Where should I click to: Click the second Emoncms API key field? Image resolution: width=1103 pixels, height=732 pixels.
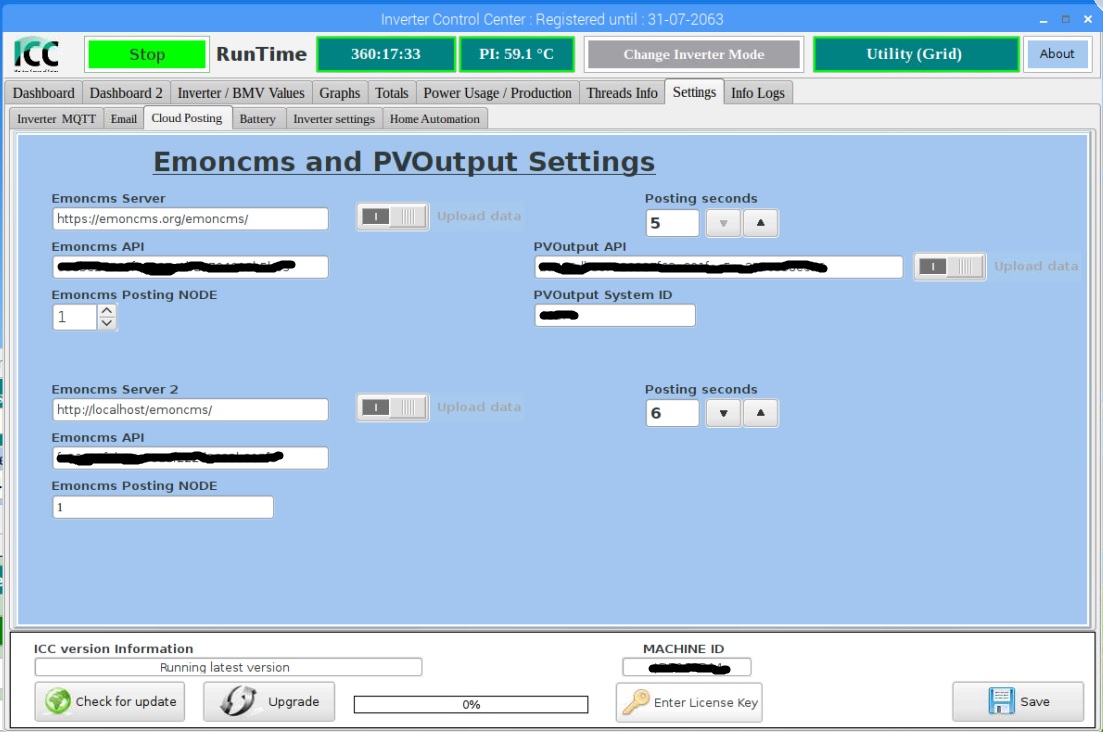[190, 458]
